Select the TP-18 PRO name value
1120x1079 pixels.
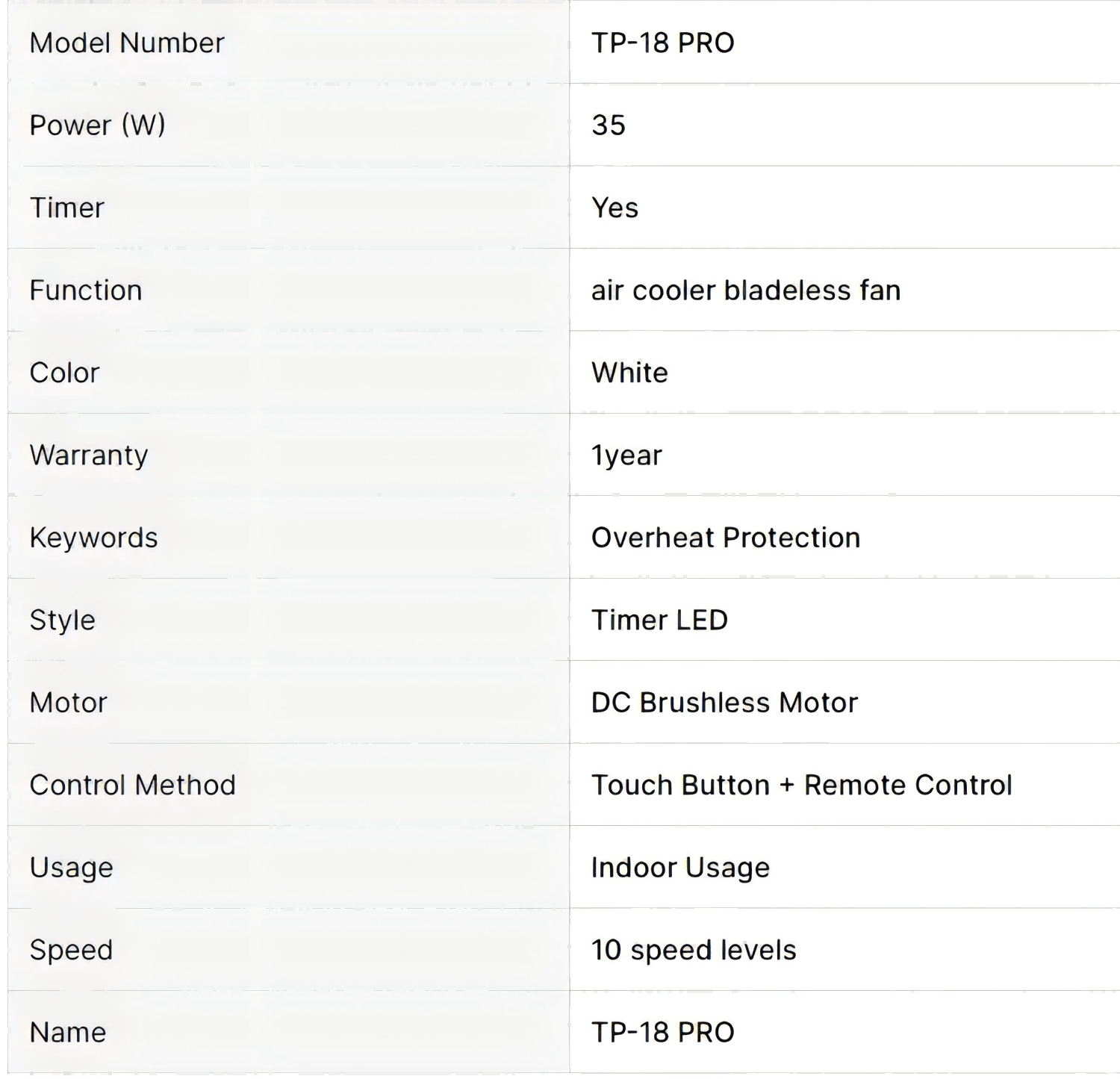(662, 1032)
